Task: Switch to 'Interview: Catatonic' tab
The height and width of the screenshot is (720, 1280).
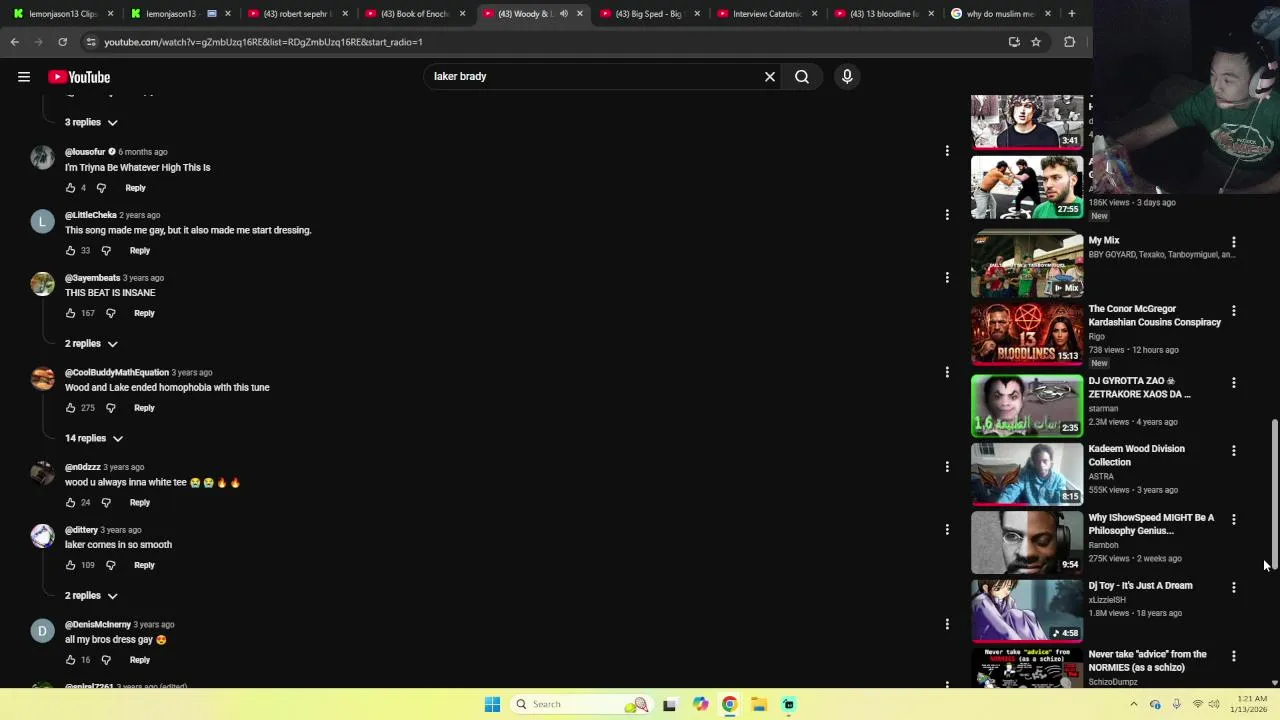Action: (767, 14)
